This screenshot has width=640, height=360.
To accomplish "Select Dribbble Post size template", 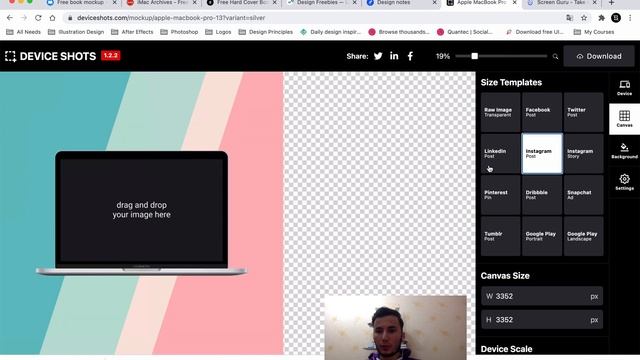I will [x=542, y=195].
